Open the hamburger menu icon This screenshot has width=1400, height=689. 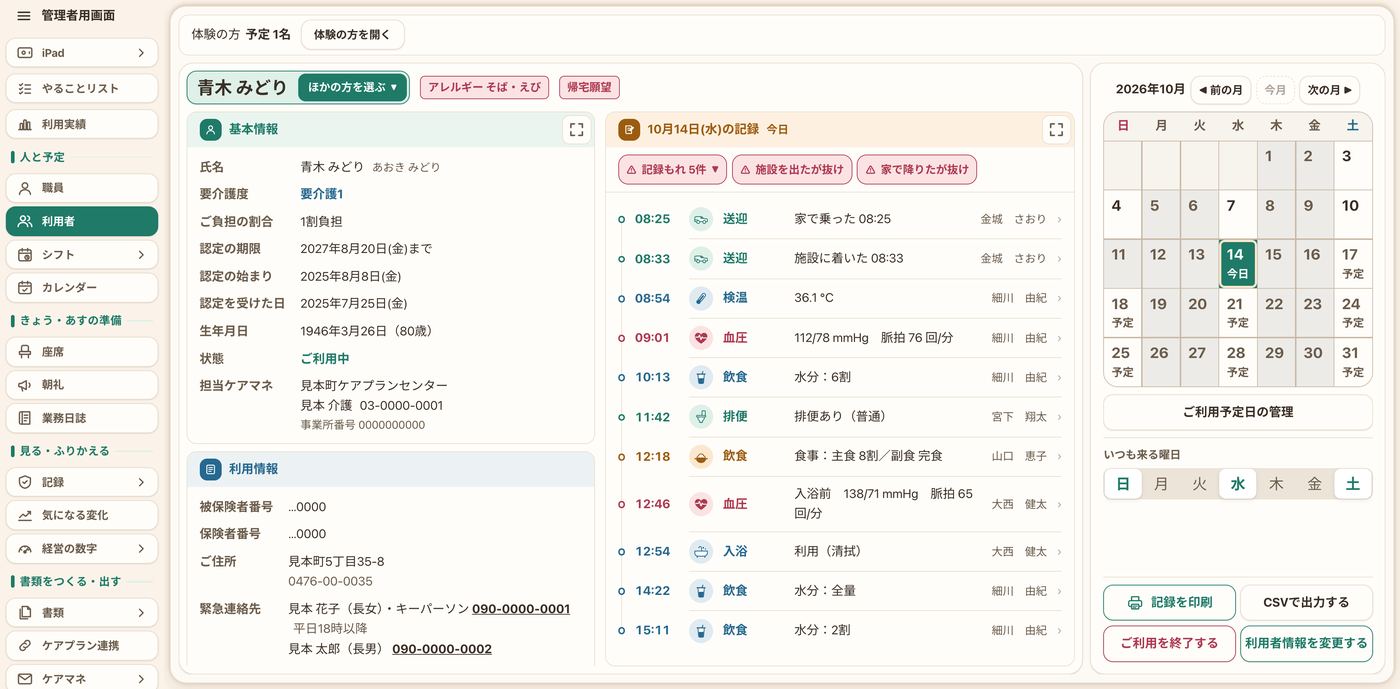tap(24, 16)
